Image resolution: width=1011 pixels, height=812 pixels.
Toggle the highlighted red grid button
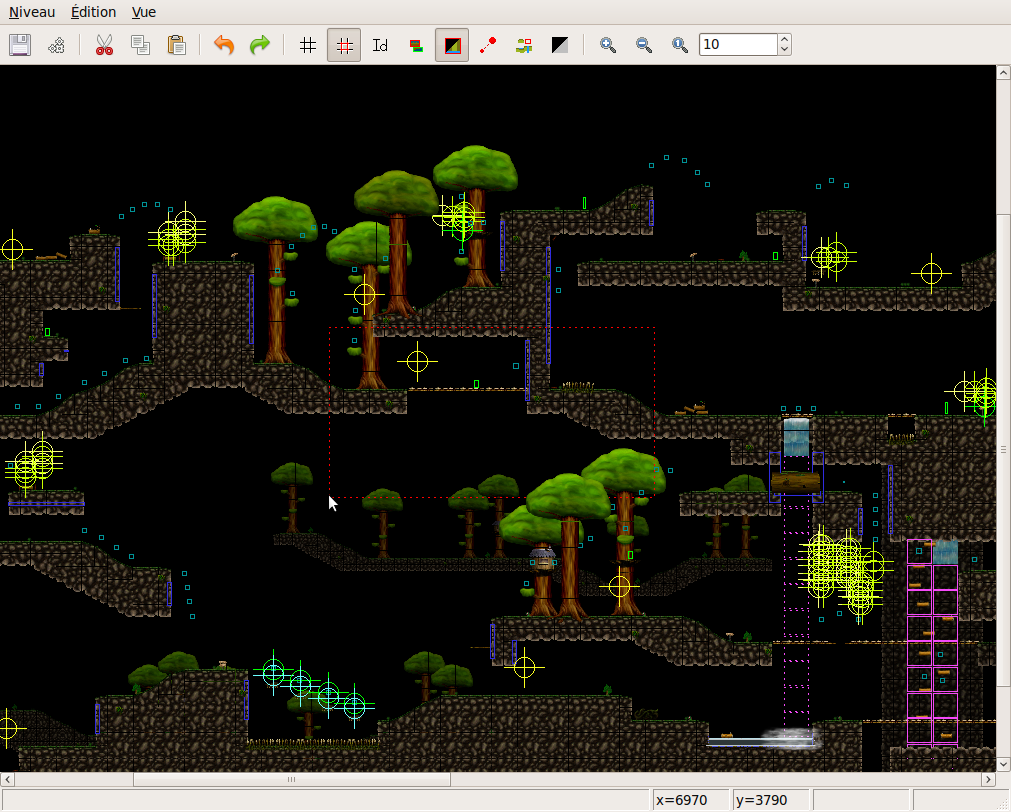(x=344, y=45)
